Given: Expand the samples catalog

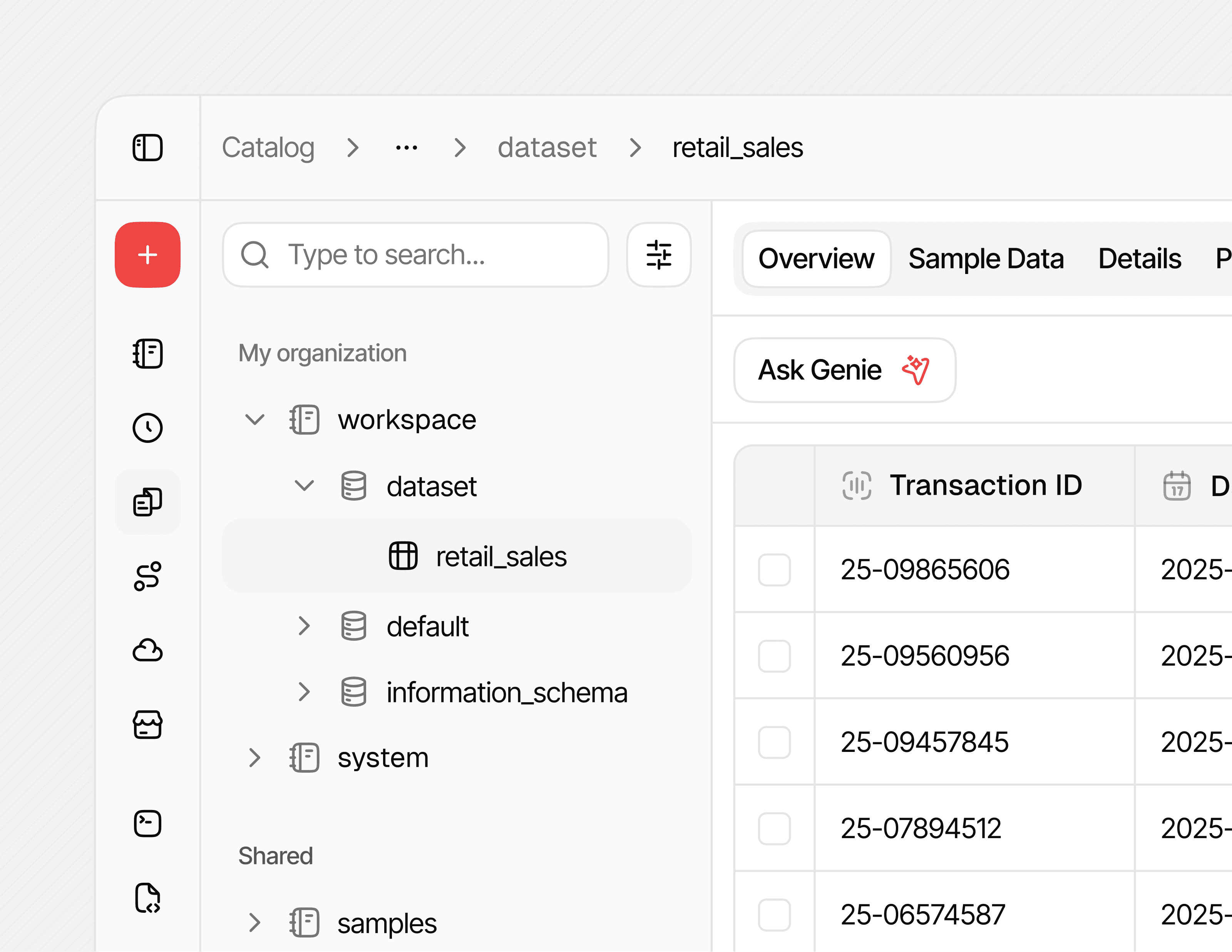Looking at the screenshot, I should [255, 923].
